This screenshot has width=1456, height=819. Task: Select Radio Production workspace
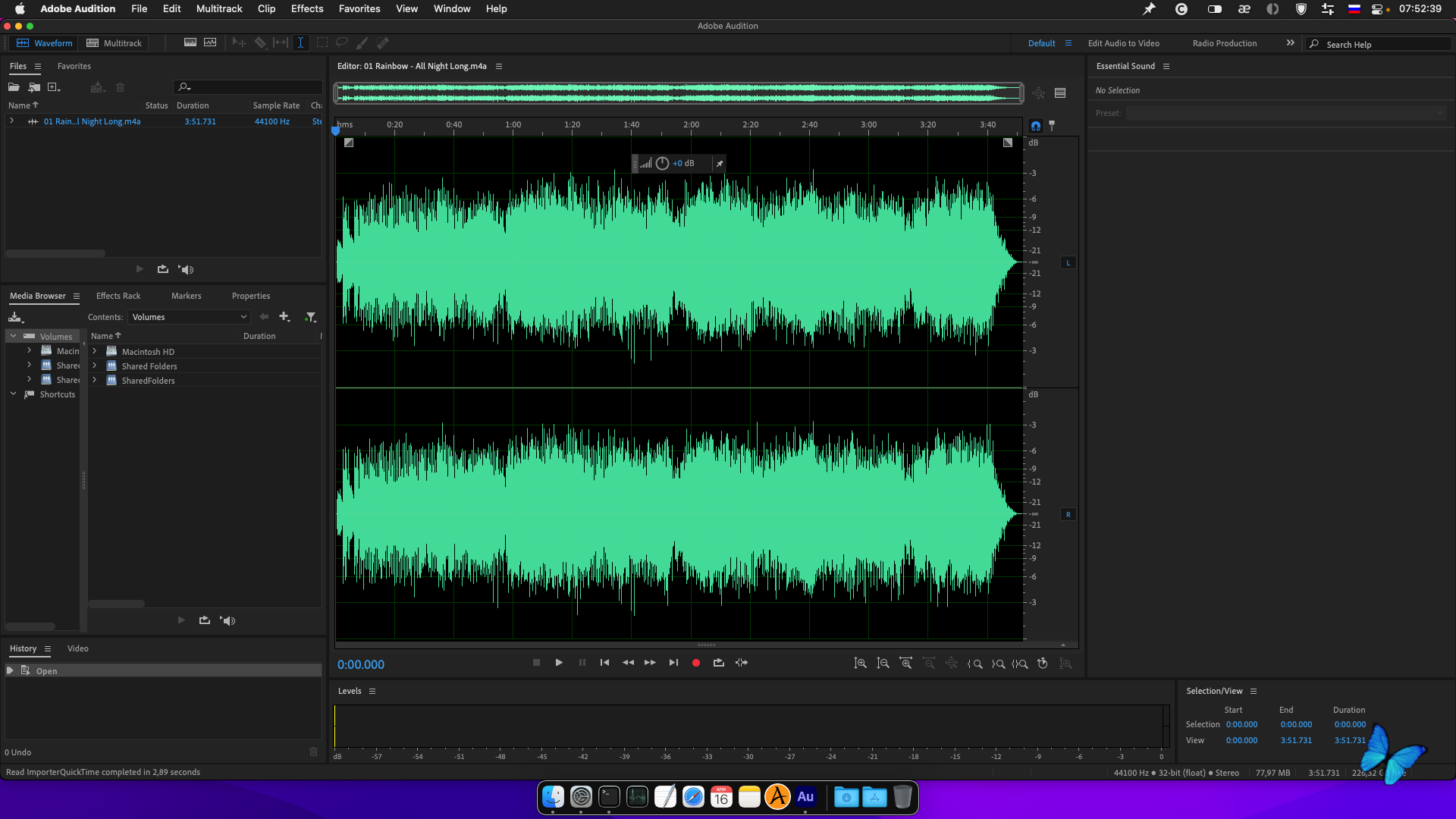pos(1224,43)
